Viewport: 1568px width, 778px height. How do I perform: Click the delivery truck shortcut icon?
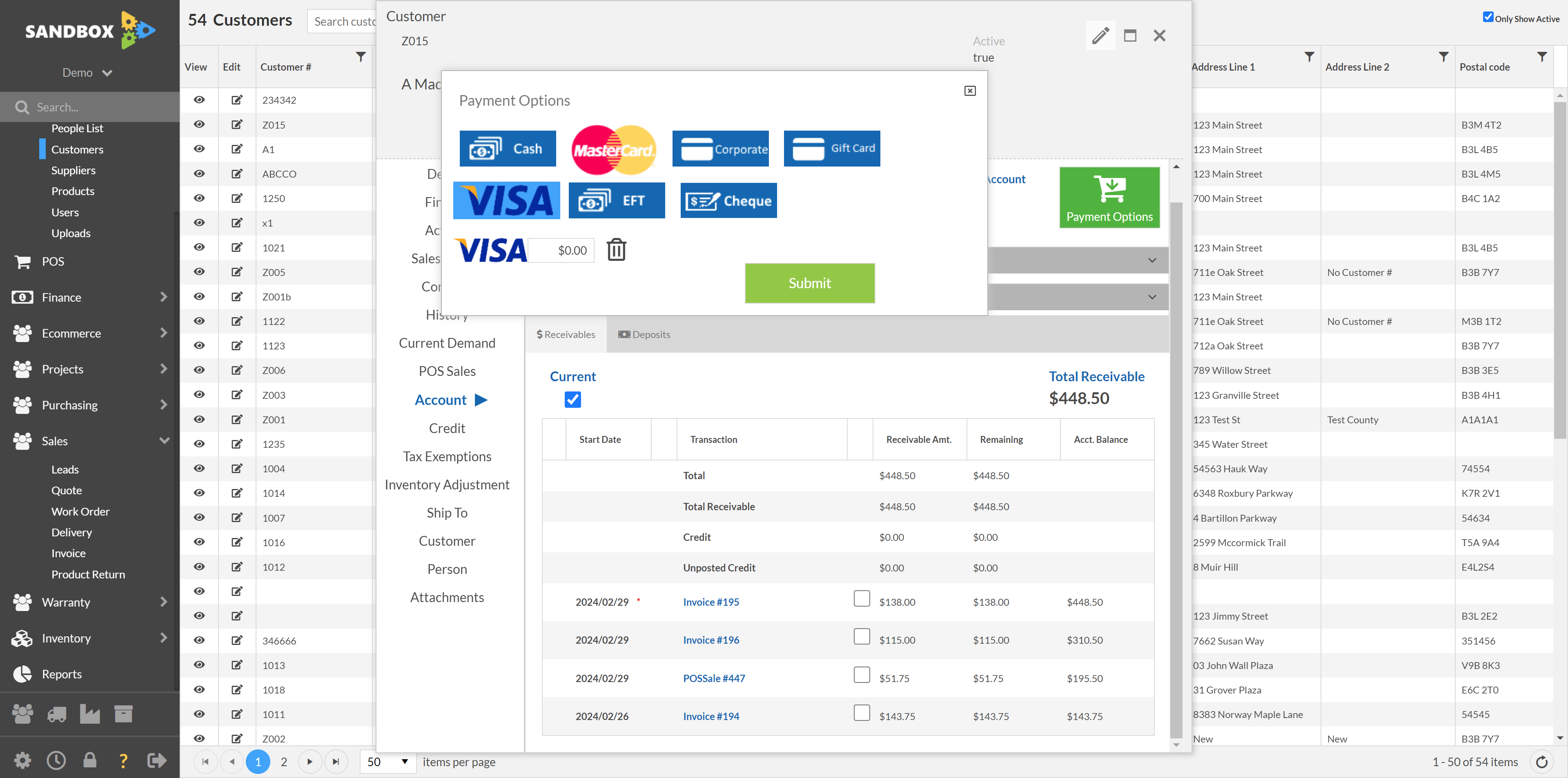click(57, 714)
